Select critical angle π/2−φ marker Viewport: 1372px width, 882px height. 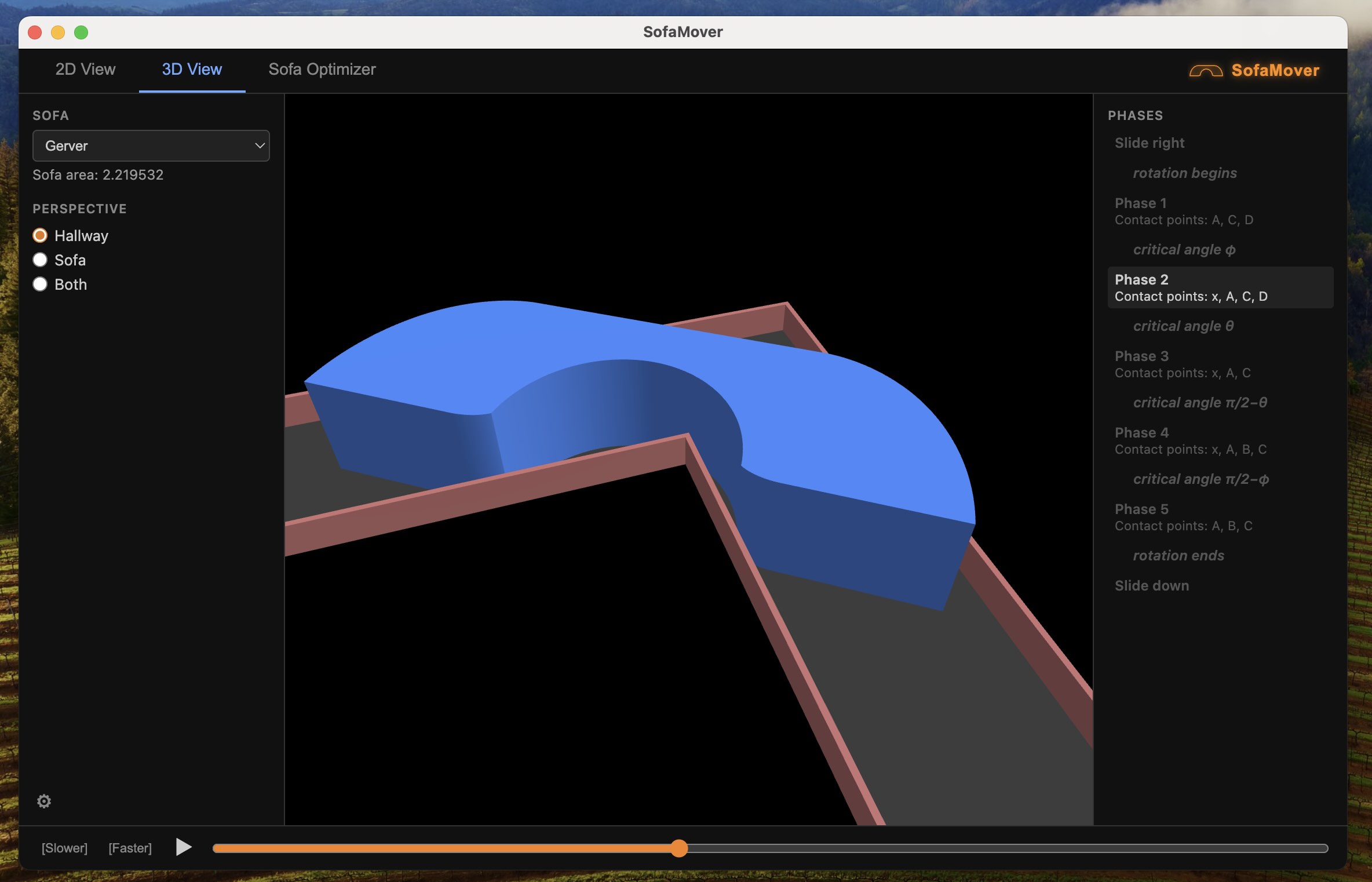coord(1201,479)
